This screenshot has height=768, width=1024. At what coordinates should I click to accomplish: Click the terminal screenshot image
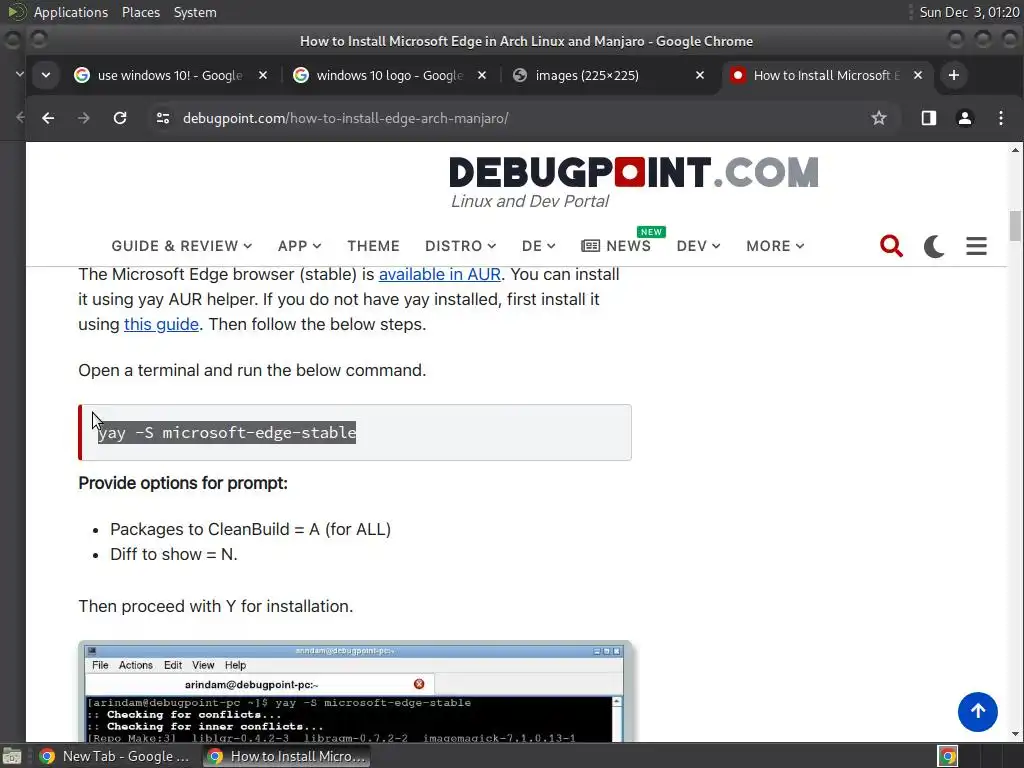coord(355,692)
